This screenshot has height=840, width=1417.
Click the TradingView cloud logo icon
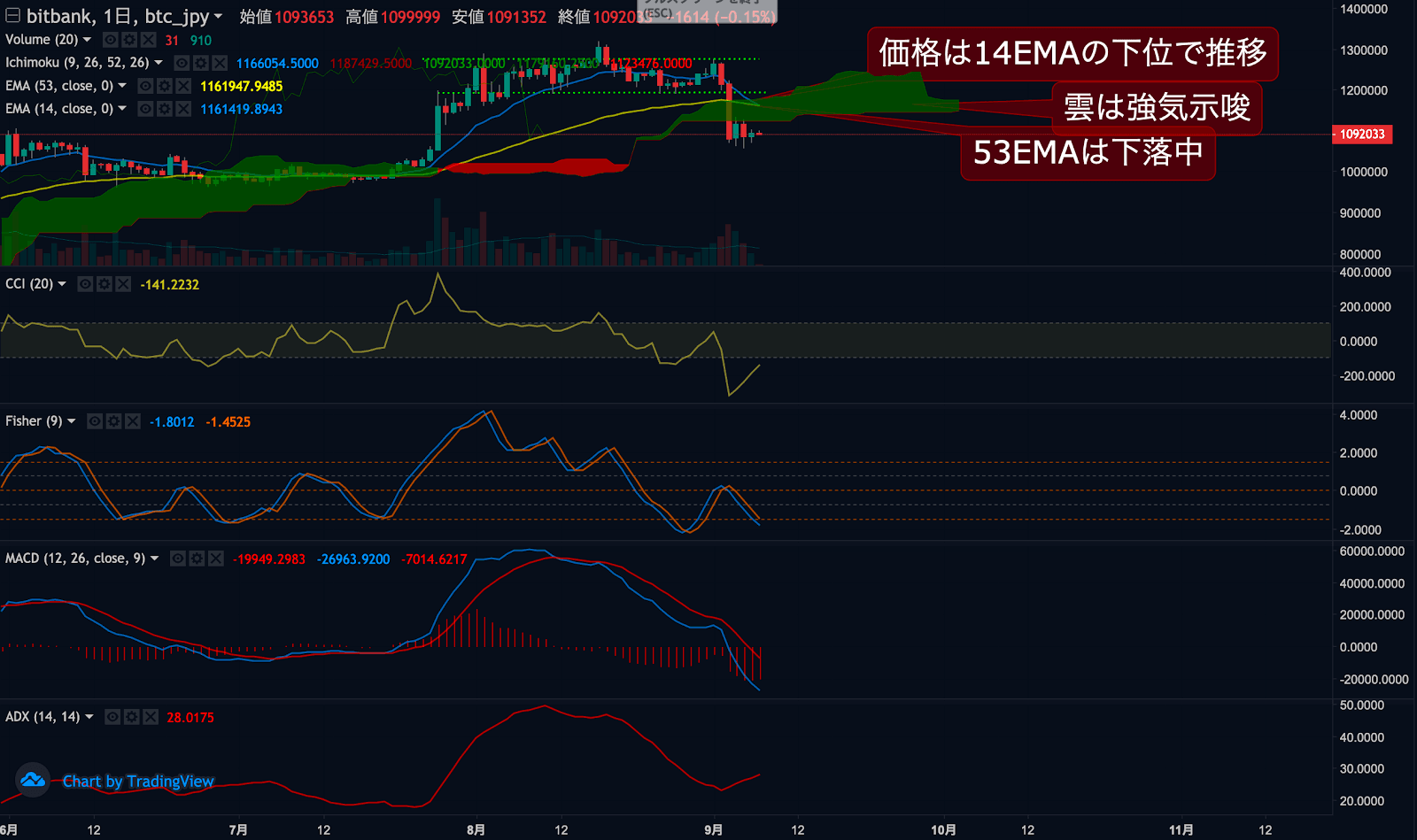click(33, 780)
